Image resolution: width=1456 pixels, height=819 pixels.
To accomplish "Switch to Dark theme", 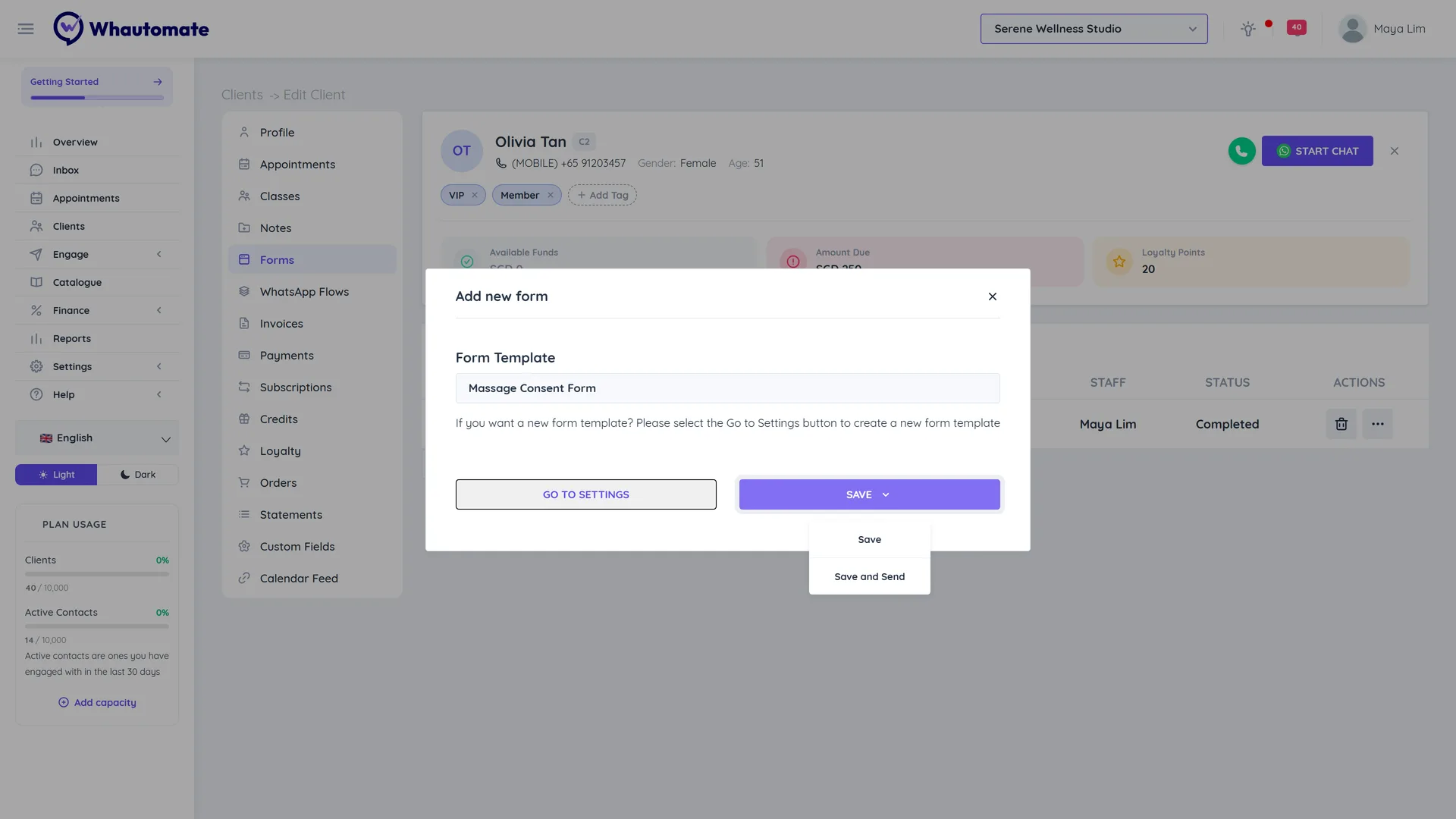I will [x=138, y=475].
